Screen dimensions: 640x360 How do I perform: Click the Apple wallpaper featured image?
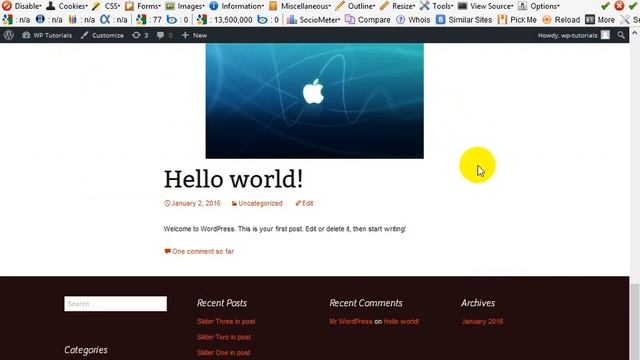click(314, 101)
